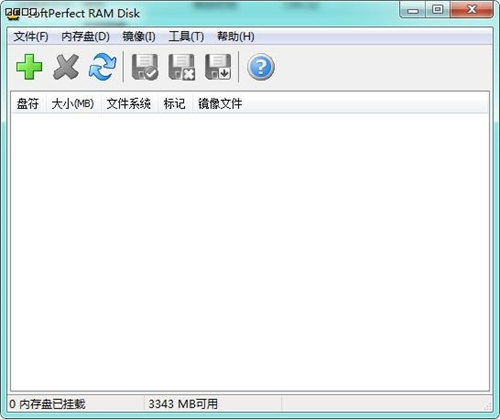500x419 pixels.
Task: Click the empty disk list area
Action: click(250, 252)
